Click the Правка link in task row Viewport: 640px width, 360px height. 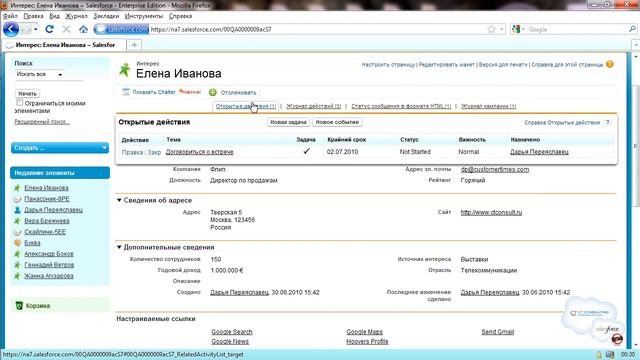[x=132, y=152]
